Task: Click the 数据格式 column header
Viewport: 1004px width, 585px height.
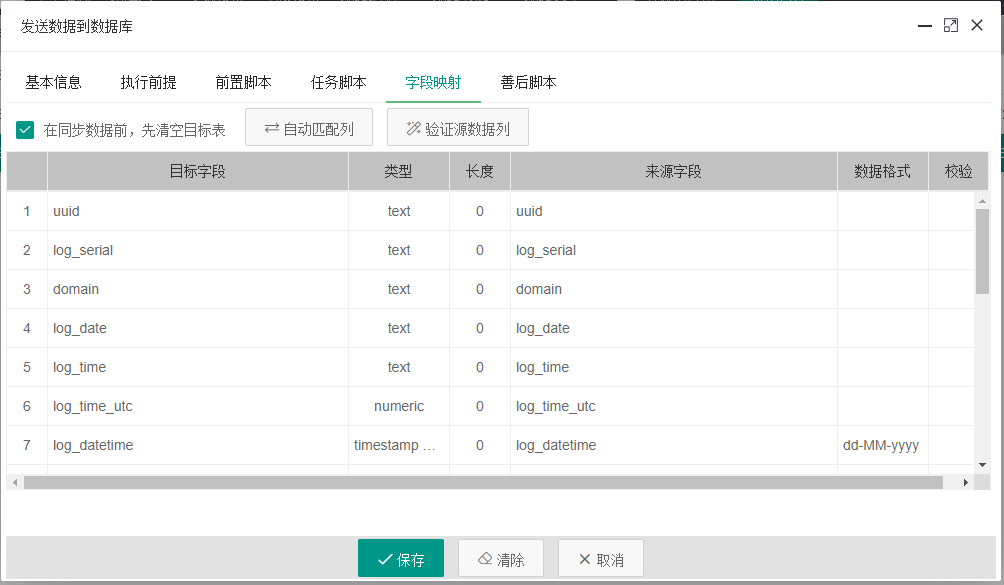Action: [882, 172]
